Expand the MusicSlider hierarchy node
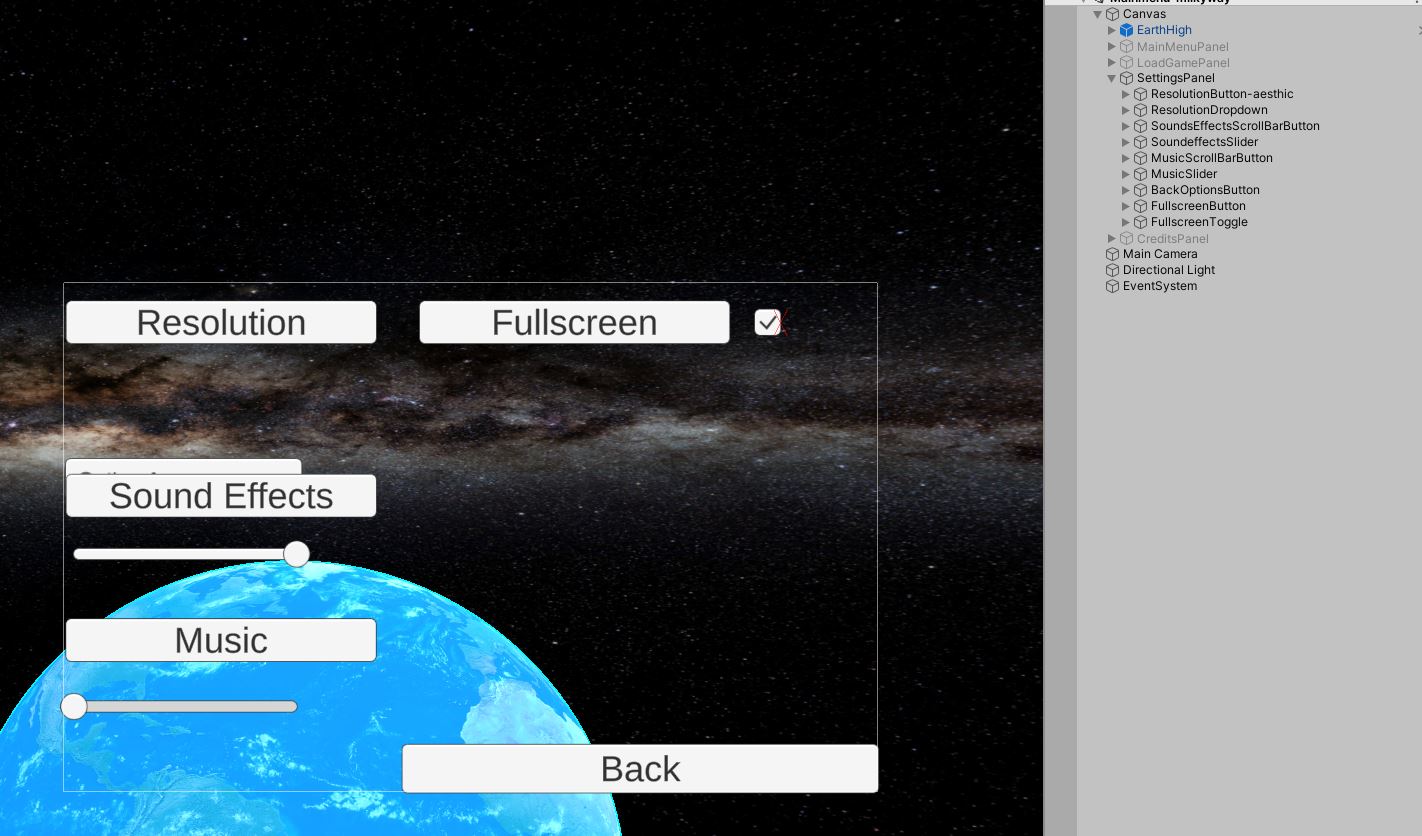1422x836 pixels. pos(1125,174)
